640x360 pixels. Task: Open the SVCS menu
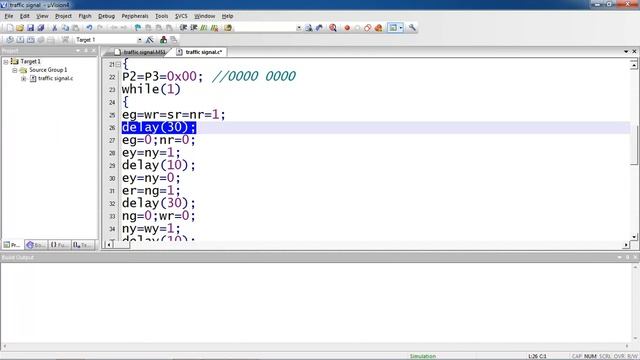[x=181, y=16]
